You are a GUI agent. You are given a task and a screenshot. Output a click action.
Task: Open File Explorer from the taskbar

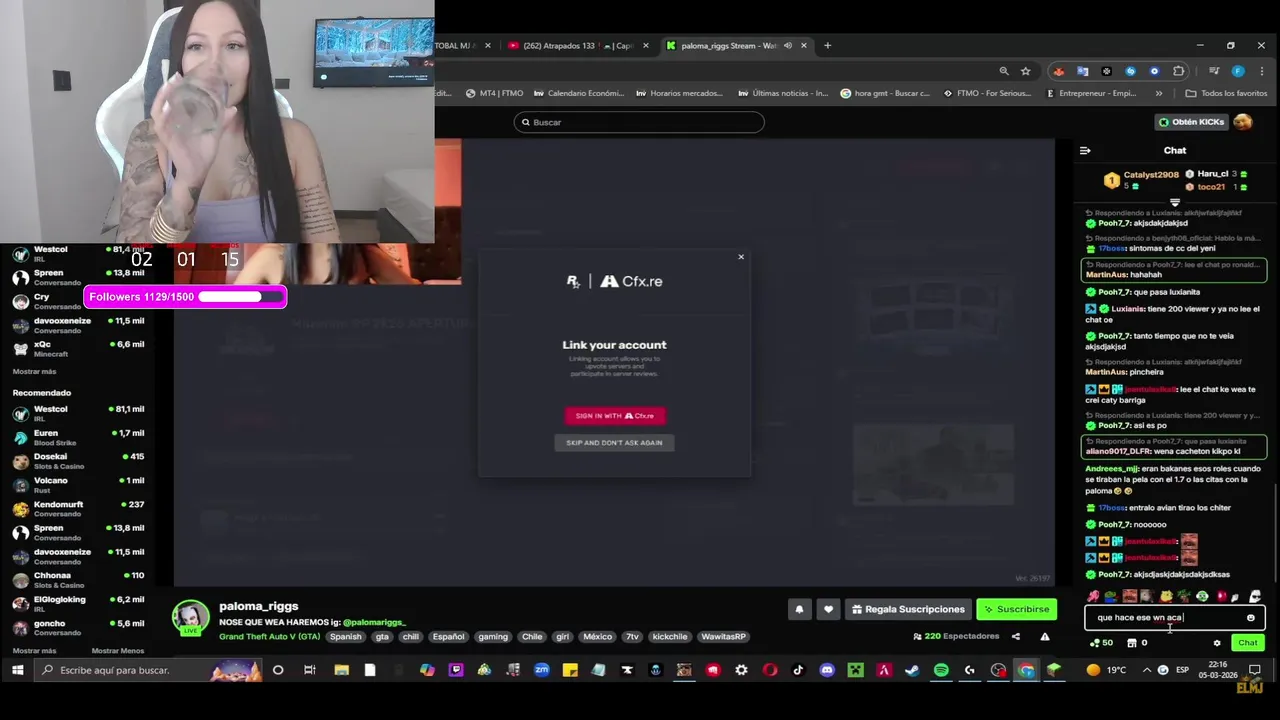(341, 670)
